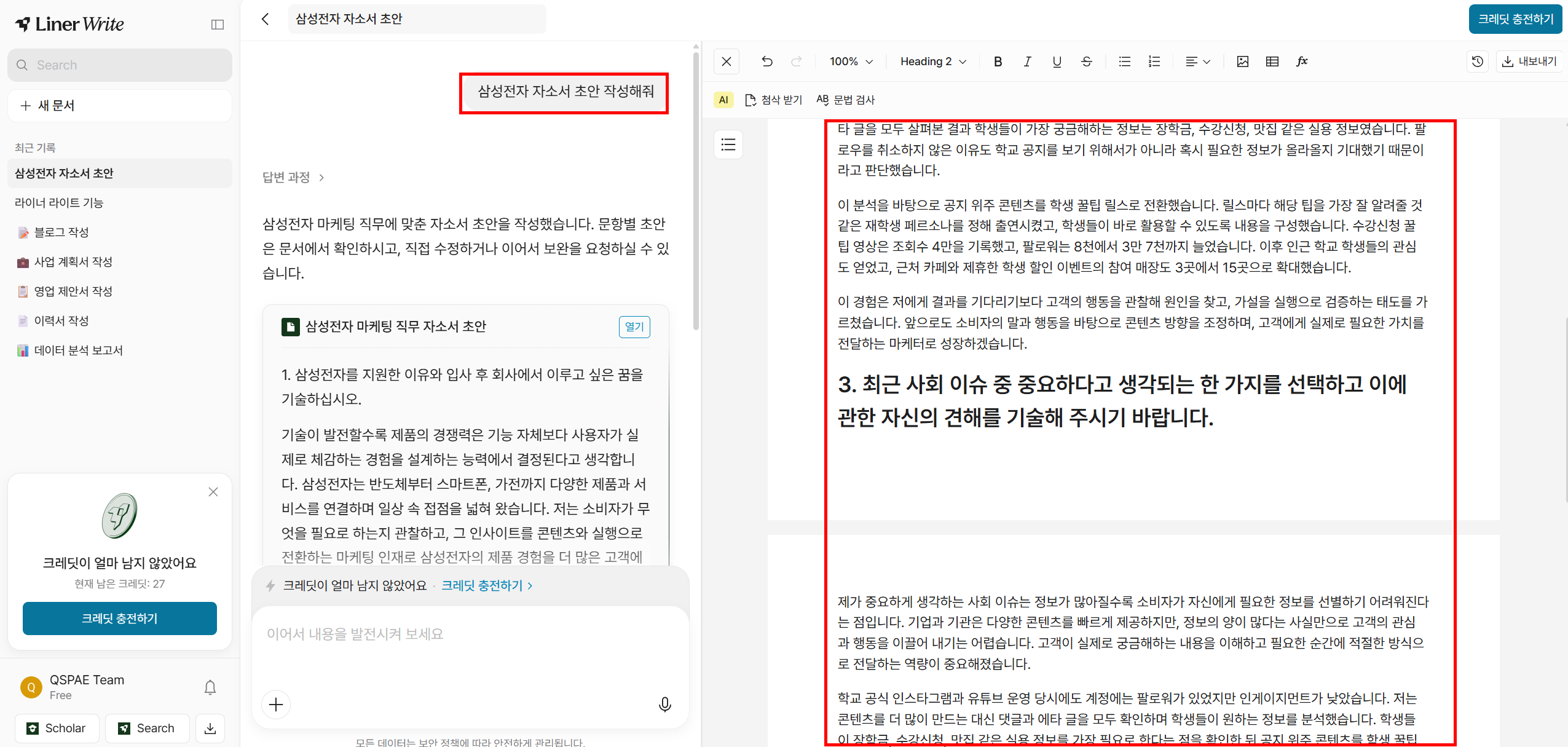Image resolution: width=1568 pixels, height=747 pixels.
Task: Click the document icon on draft card
Action: point(290,326)
